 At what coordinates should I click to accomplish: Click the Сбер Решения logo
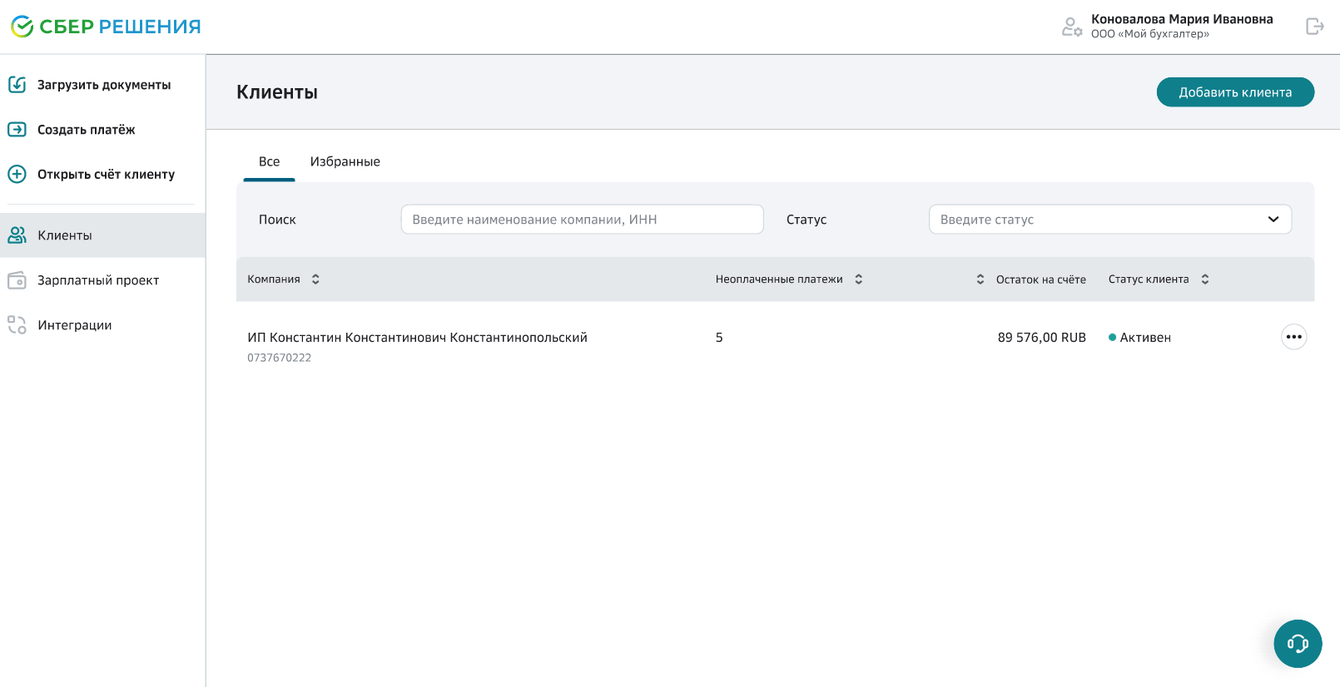(x=106, y=27)
